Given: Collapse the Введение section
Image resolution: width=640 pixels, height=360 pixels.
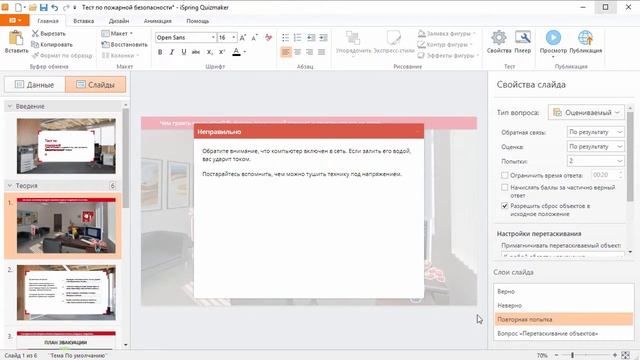Looking at the screenshot, I should (10, 107).
